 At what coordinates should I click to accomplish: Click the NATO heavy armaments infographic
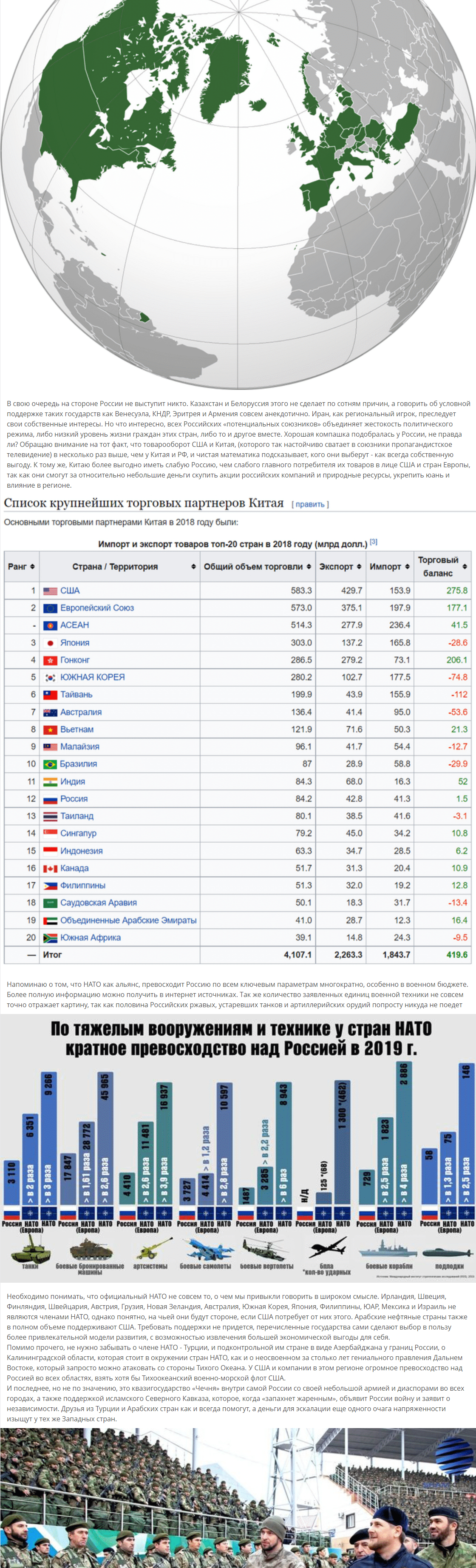tap(238, 1148)
